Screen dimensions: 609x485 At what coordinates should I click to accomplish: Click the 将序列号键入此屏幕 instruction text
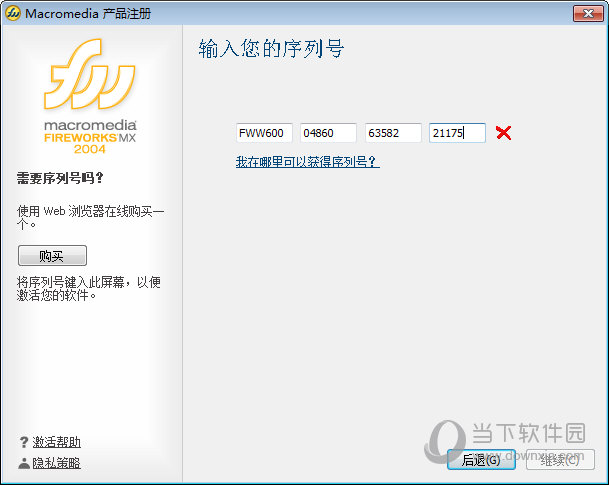pos(89,289)
